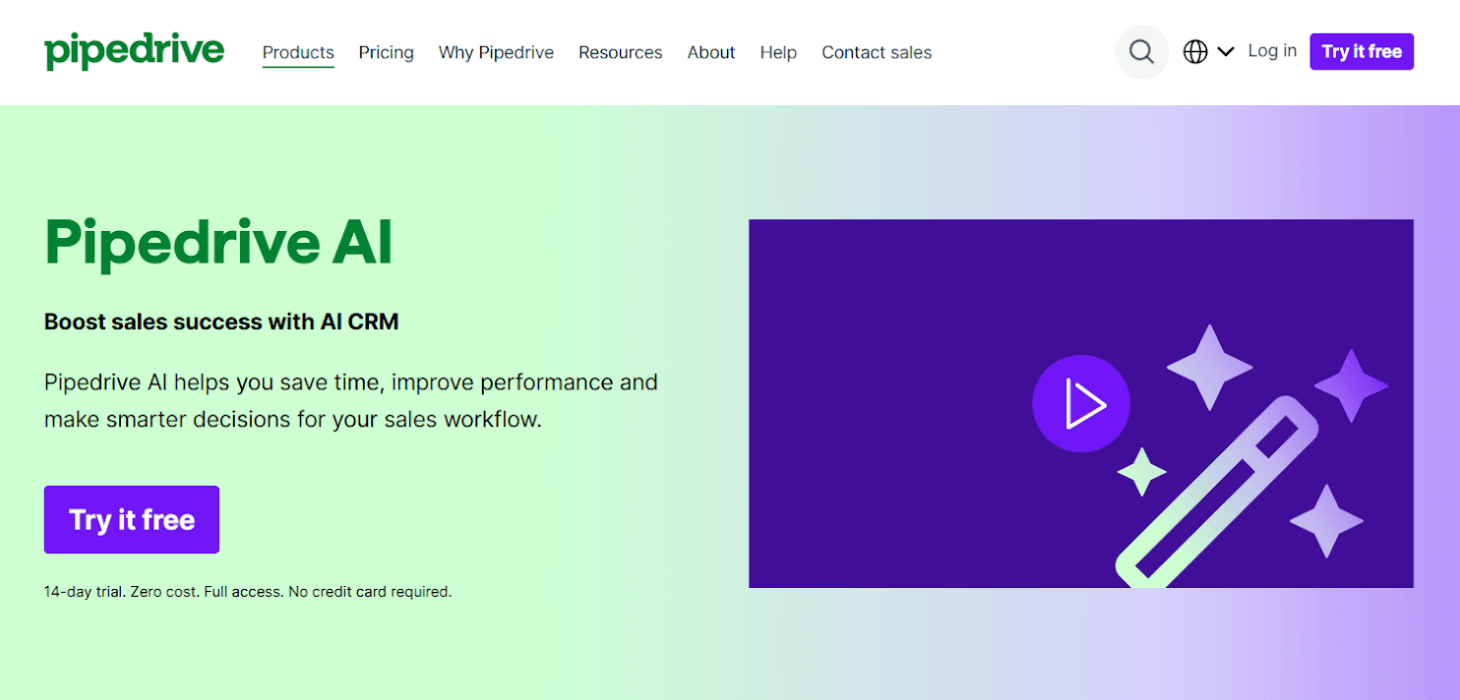Click the Pipedrive AI heading
1460x700 pixels.
(219, 243)
